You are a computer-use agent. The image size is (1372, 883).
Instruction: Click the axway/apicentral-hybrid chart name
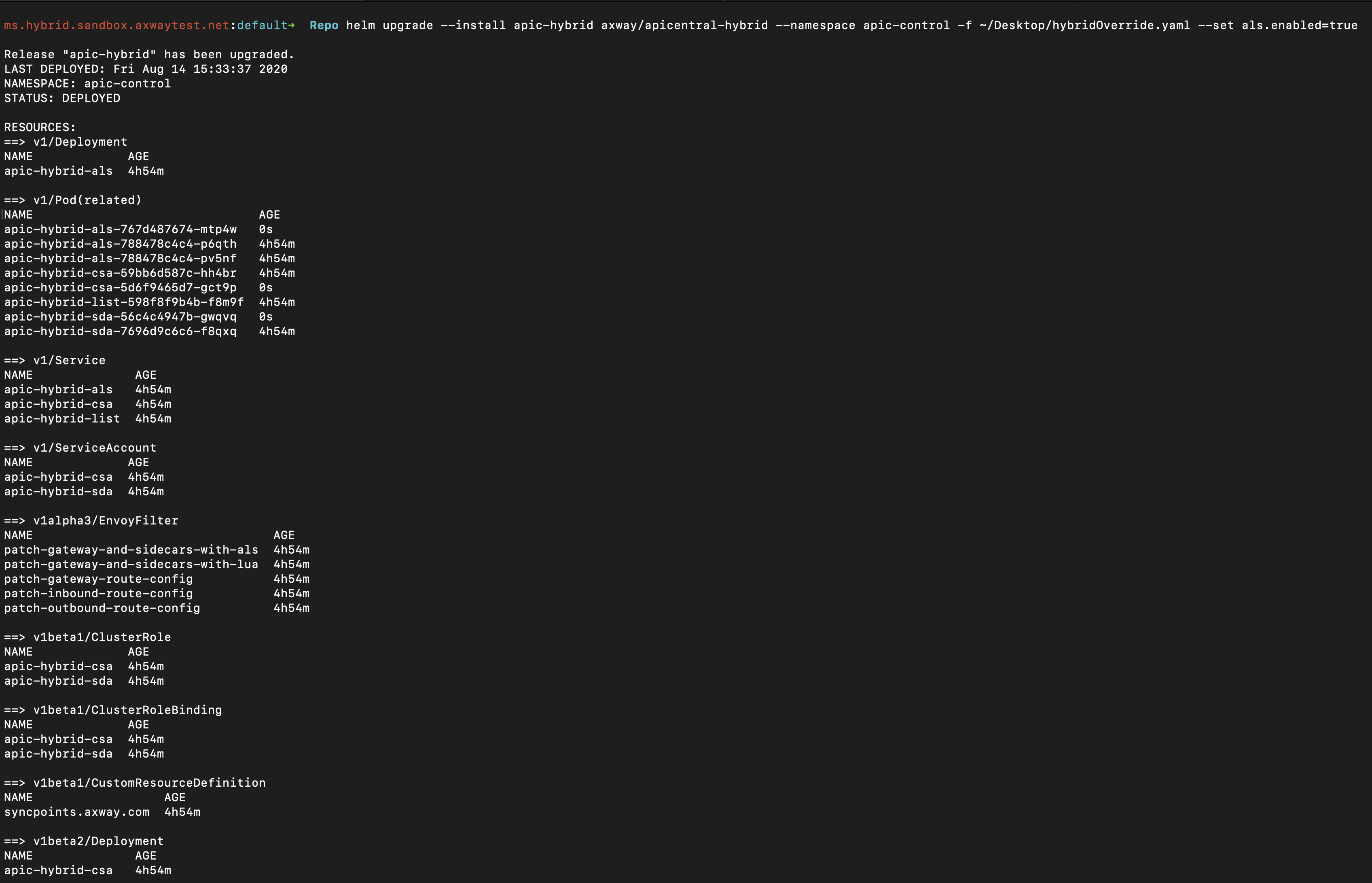click(x=684, y=25)
